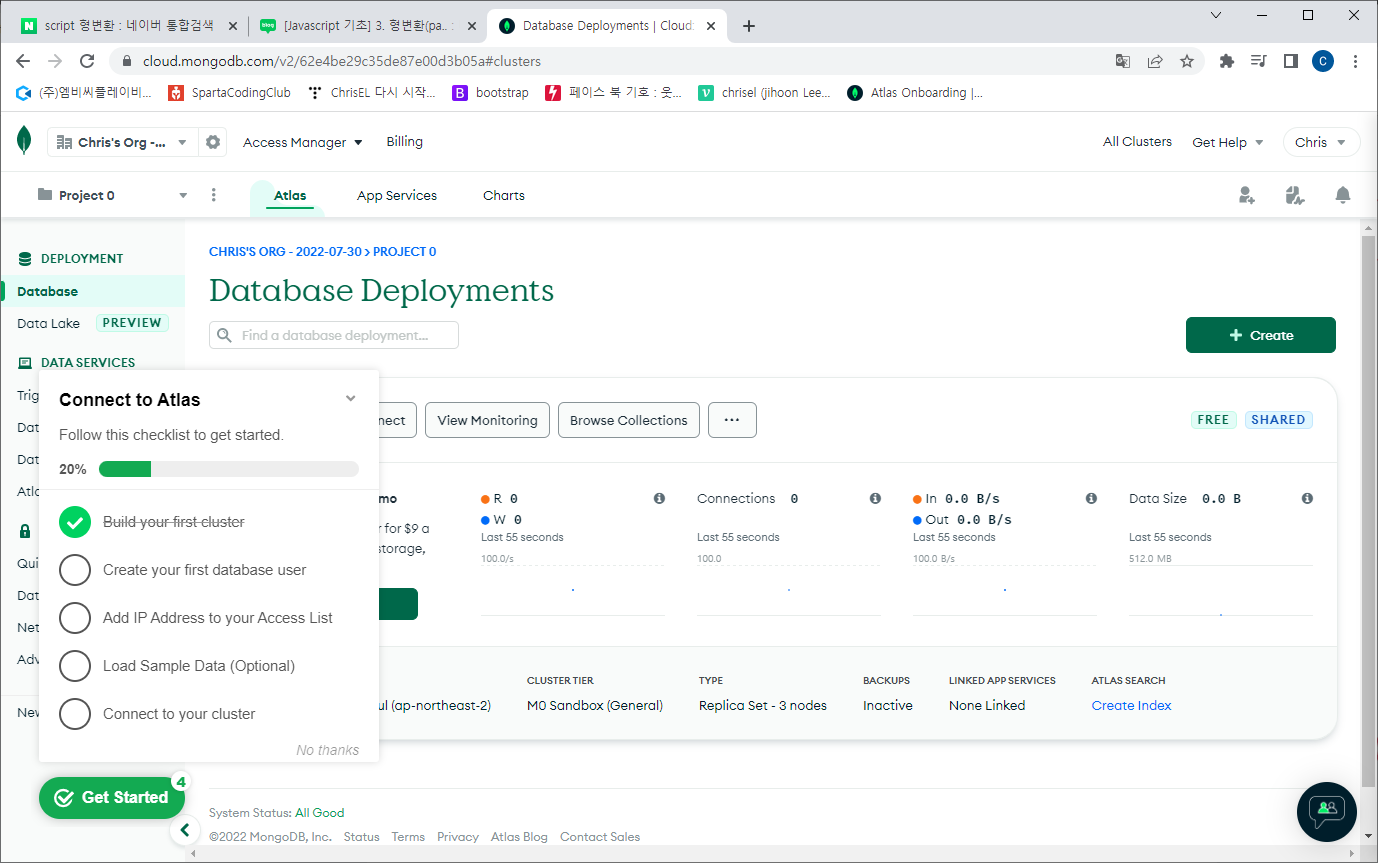Click the network In/Out info icon
The image size is (1378, 863).
(x=1091, y=498)
